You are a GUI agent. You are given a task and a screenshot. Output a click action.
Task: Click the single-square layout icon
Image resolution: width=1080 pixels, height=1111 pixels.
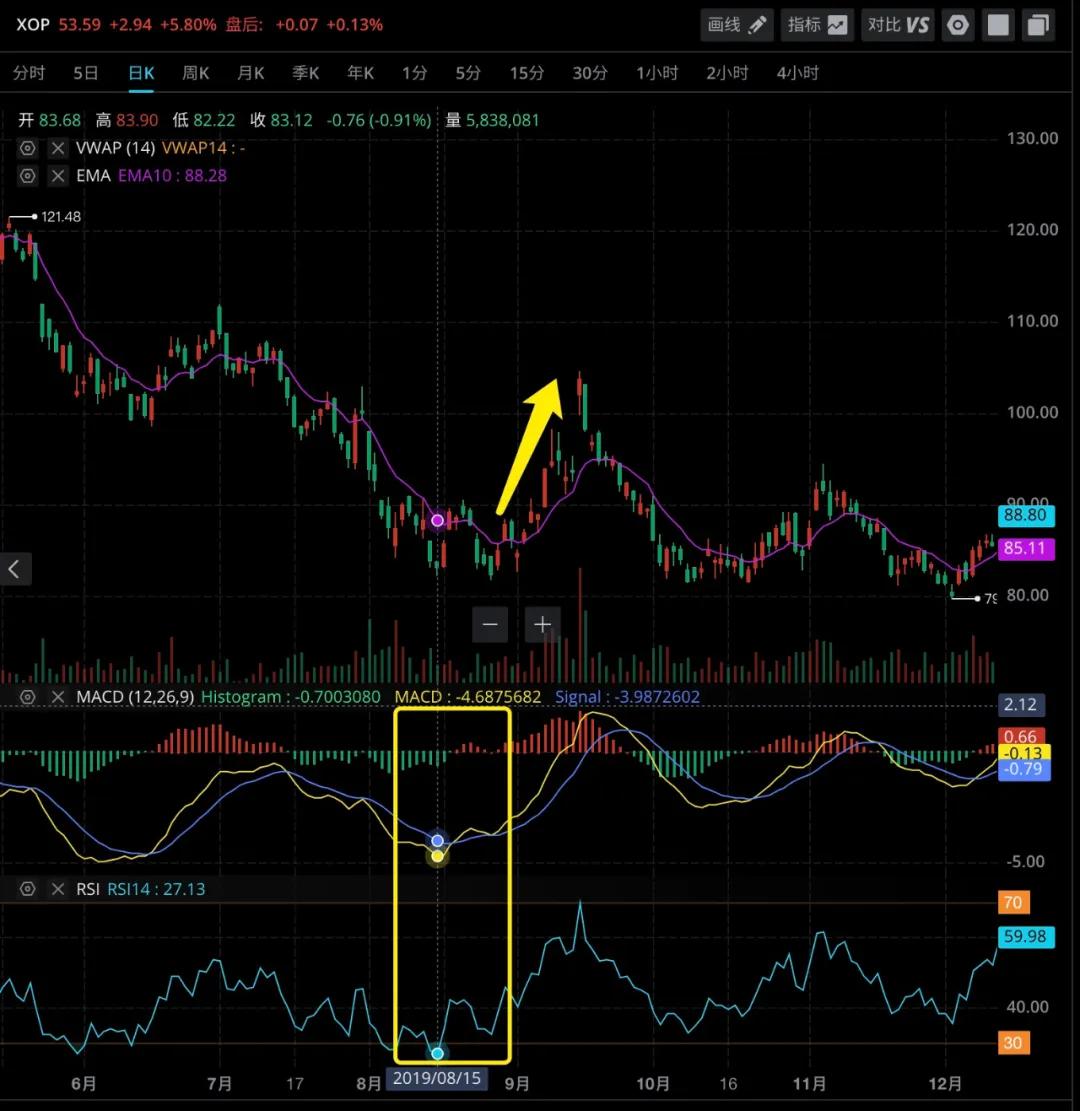(998, 25)
